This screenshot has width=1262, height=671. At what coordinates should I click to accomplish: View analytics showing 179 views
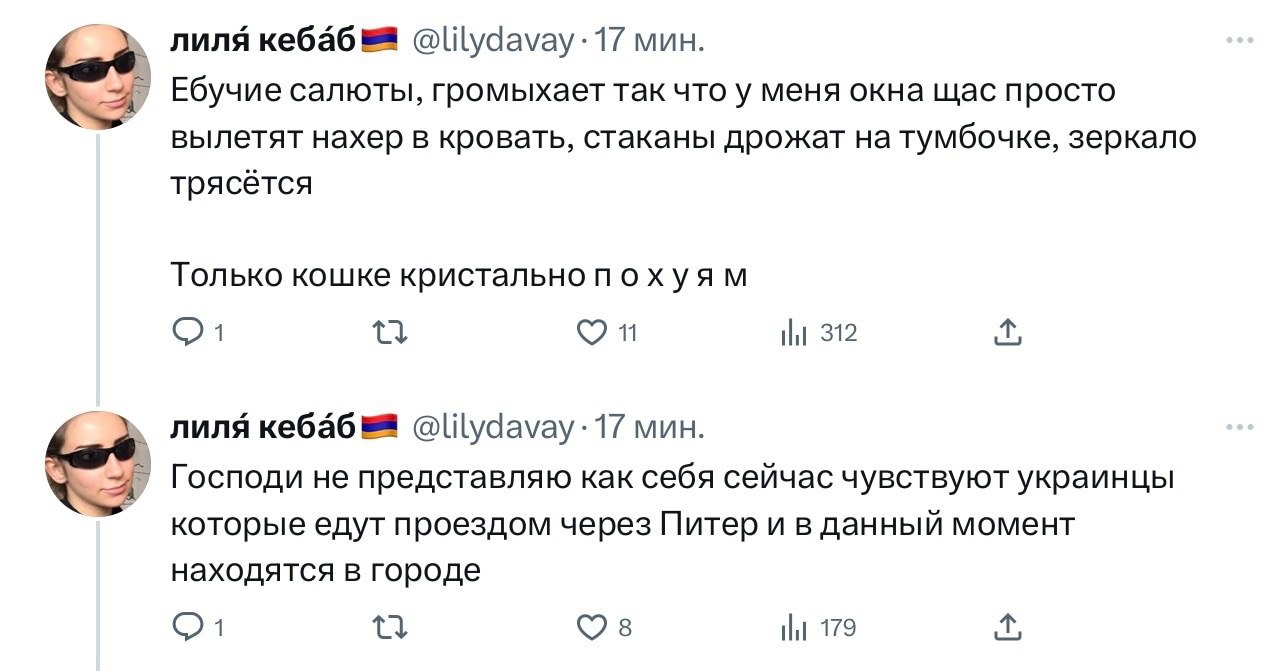pos(792,627)
